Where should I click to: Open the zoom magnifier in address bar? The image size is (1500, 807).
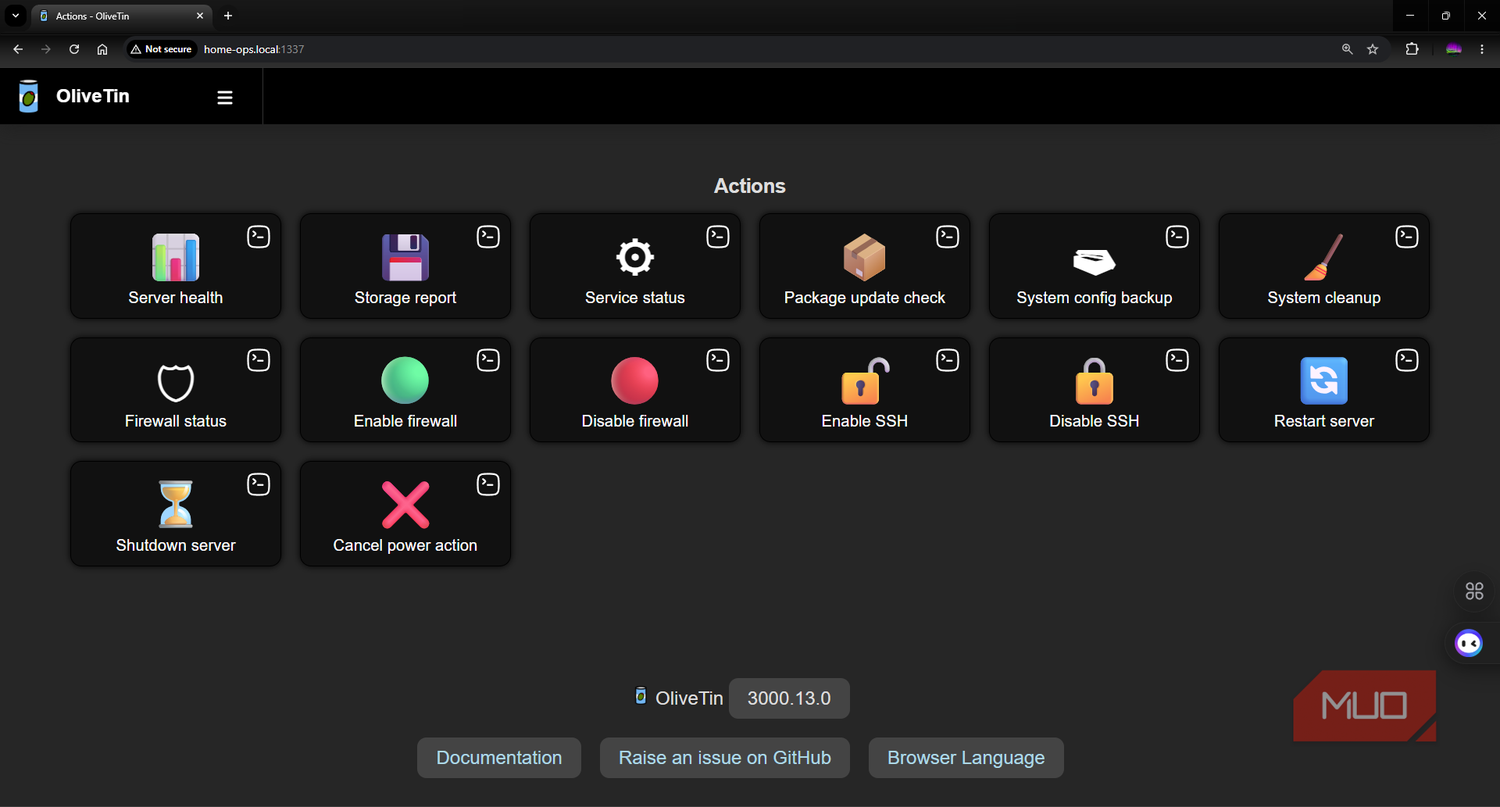click(x=1347, y=49)
